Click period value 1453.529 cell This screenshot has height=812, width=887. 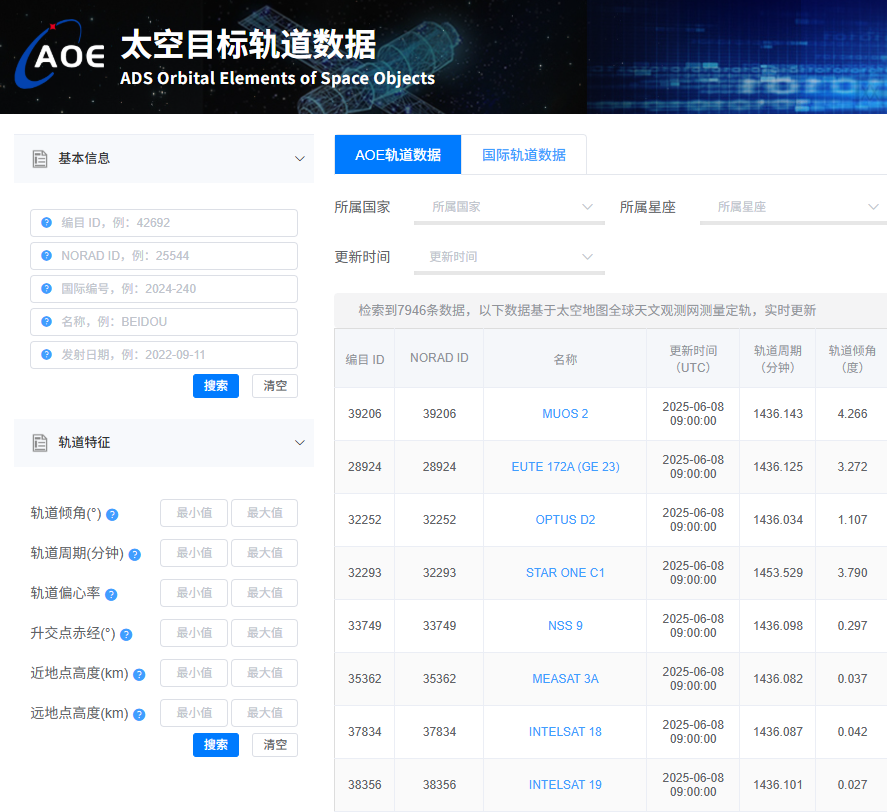[778, 573]
